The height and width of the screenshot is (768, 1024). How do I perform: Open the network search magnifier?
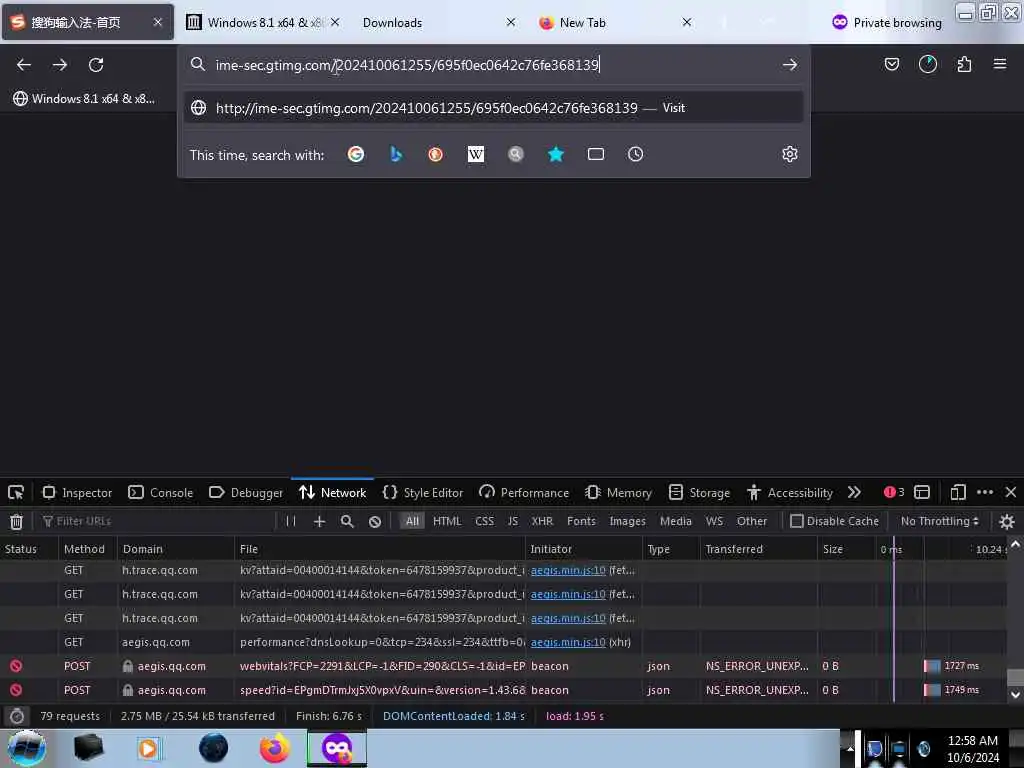coord(347,521)
